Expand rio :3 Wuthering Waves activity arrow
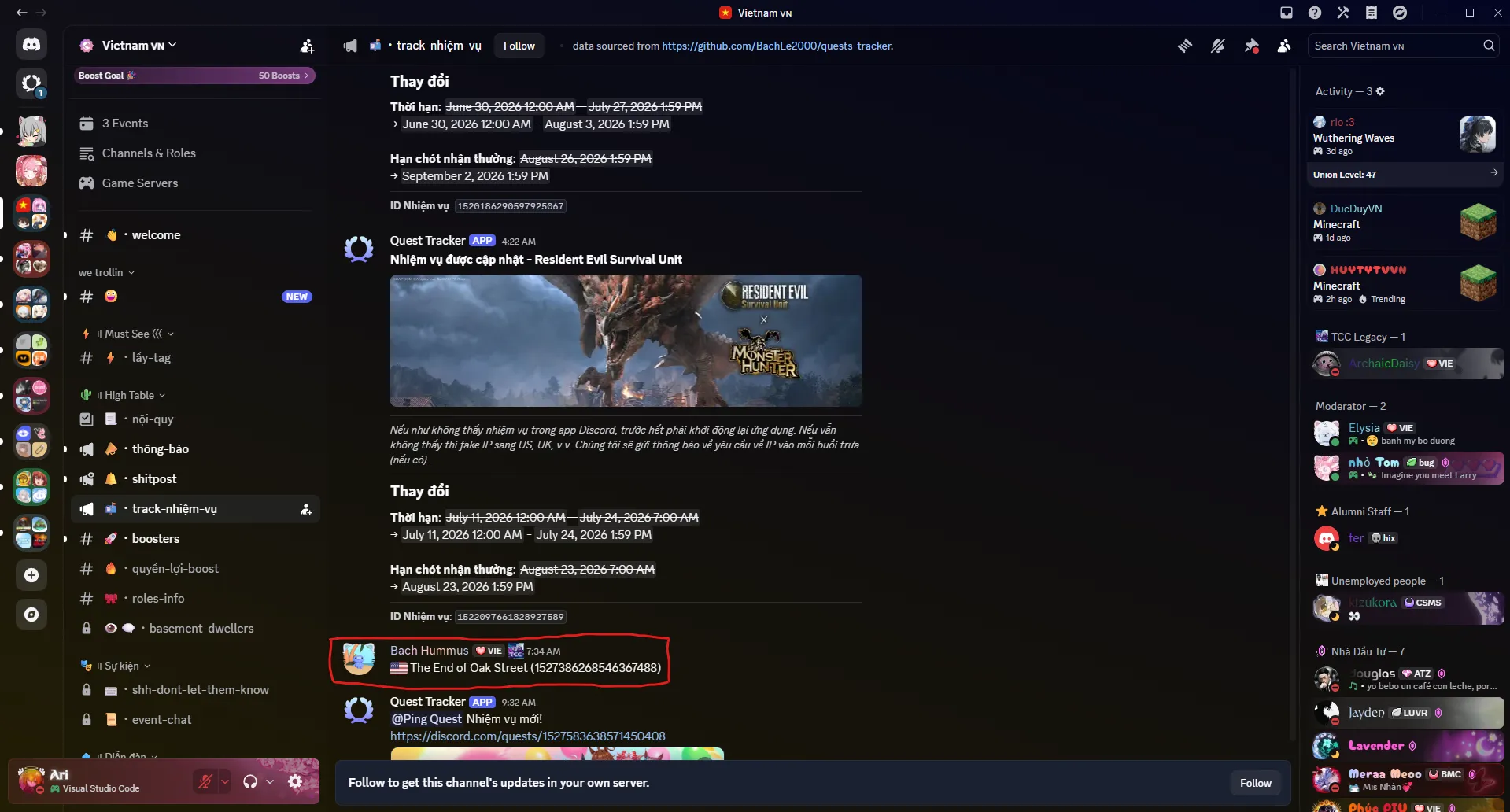Viewport: 1510px width, 812px height. (1493, 173)
